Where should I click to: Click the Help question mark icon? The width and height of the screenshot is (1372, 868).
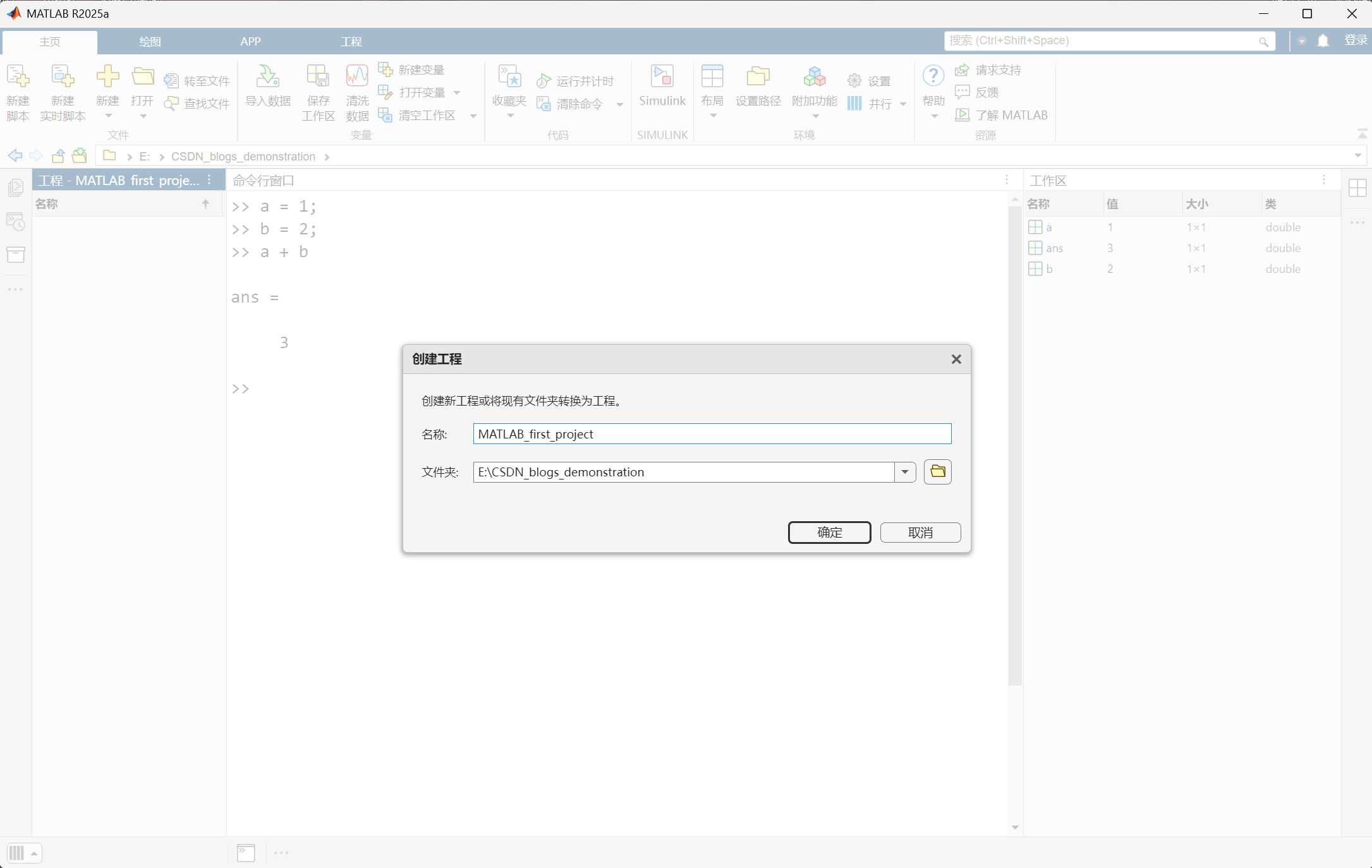(933, 76)
